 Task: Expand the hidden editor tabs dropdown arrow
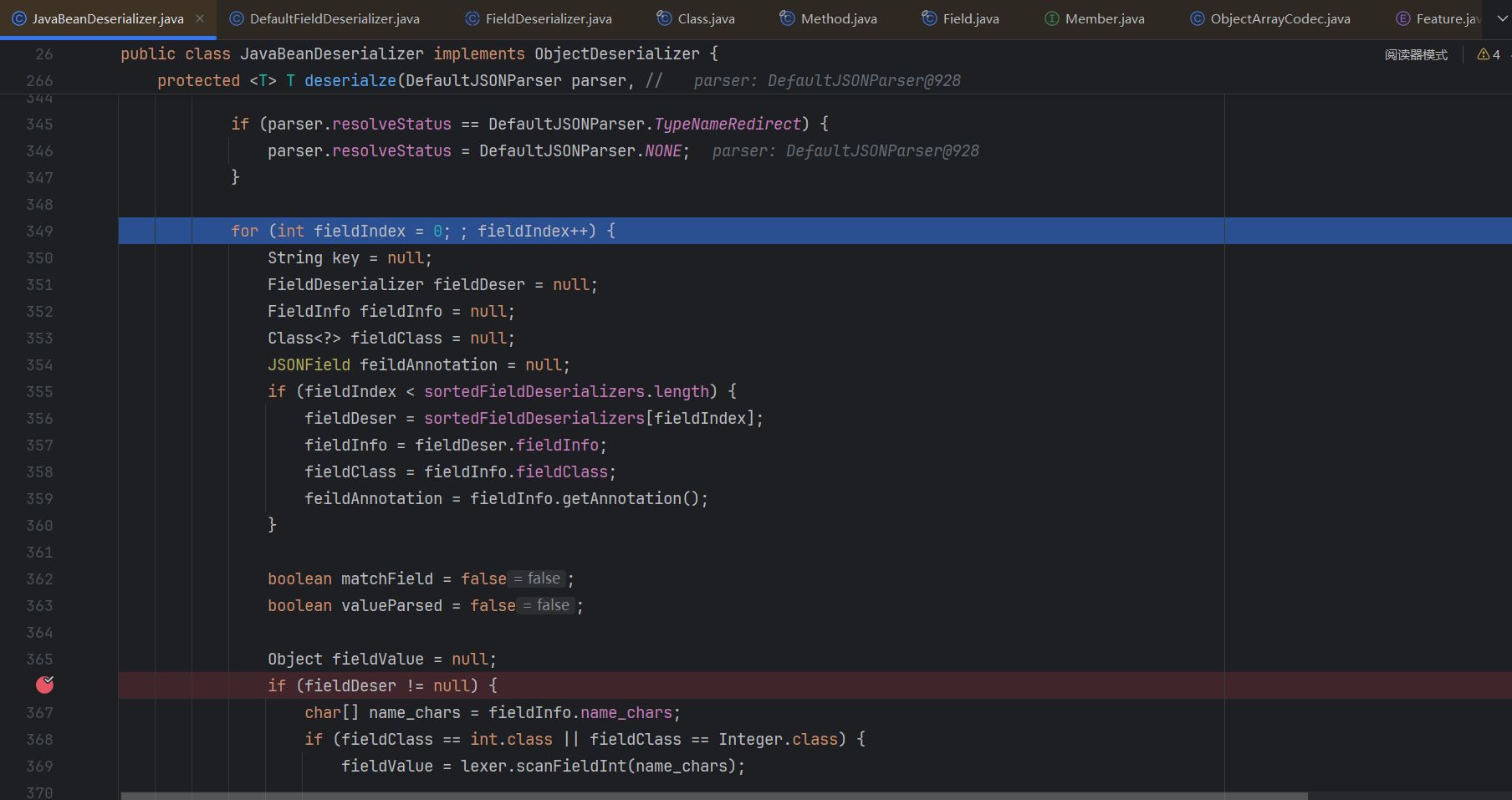pyautogui.click(x=1502, y=18)
